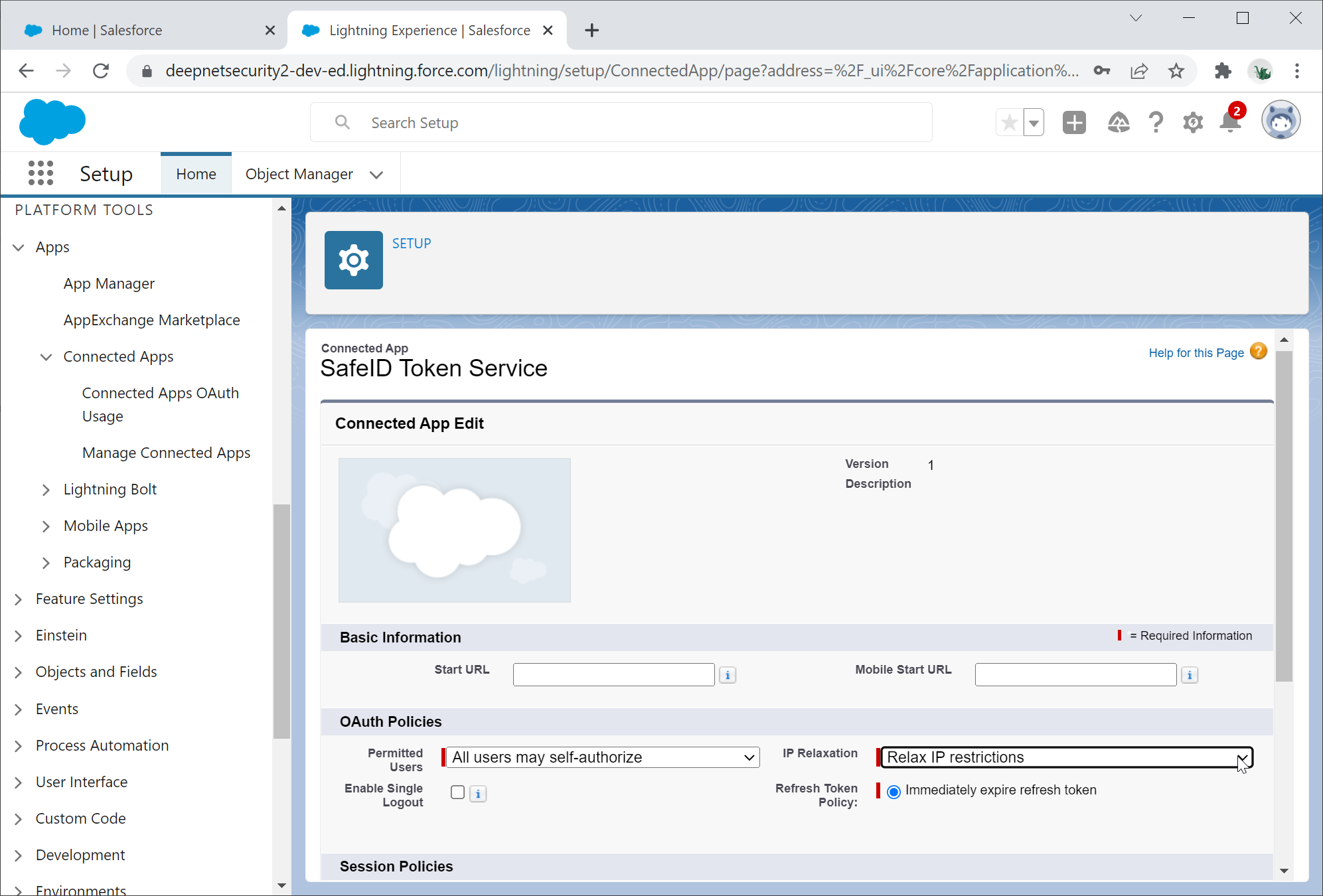Click the Salesforce help question mark

pos(1156,122)
